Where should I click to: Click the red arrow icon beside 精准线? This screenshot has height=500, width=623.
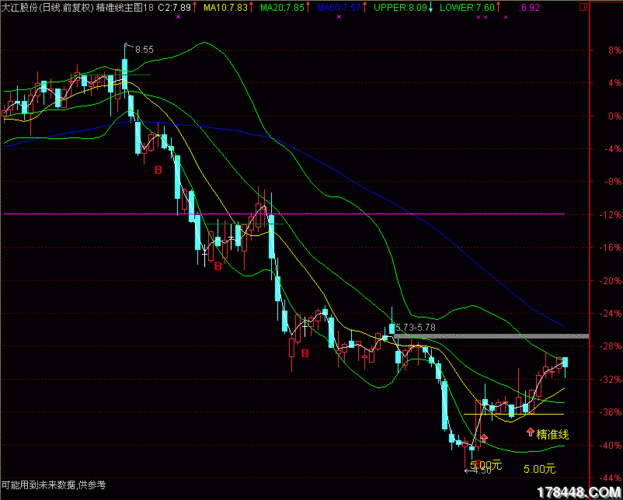coord(530,432)
